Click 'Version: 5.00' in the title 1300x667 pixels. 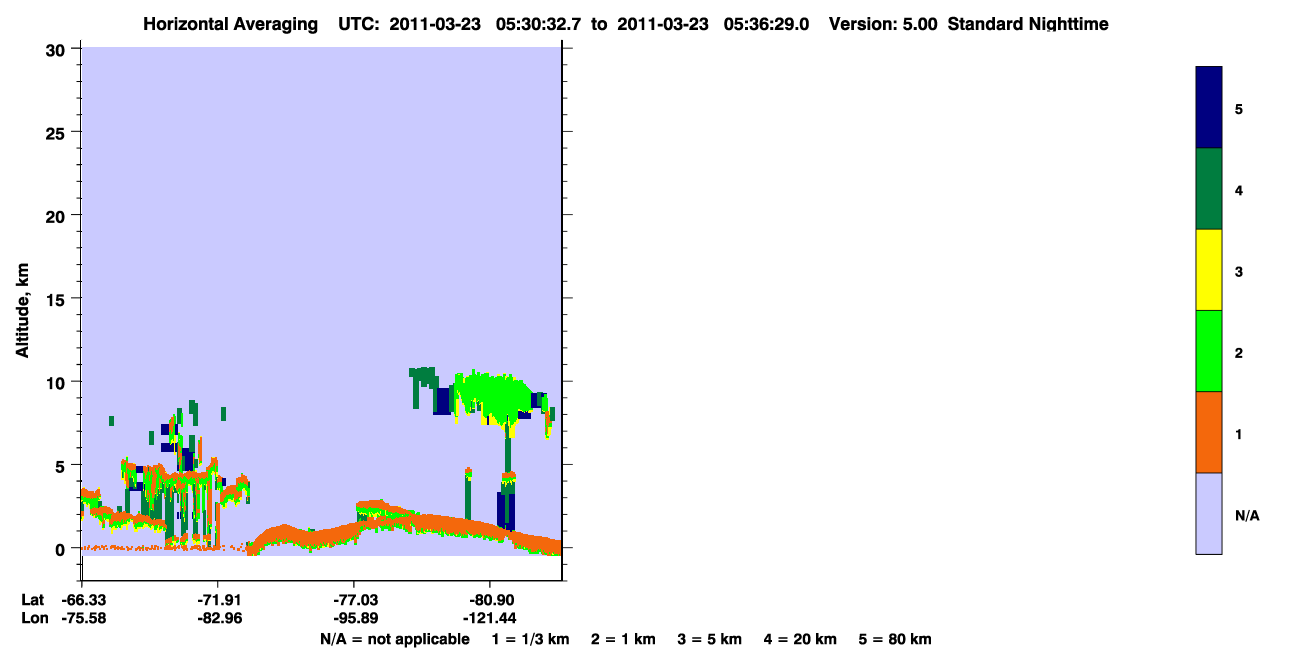tap(883, 24)
